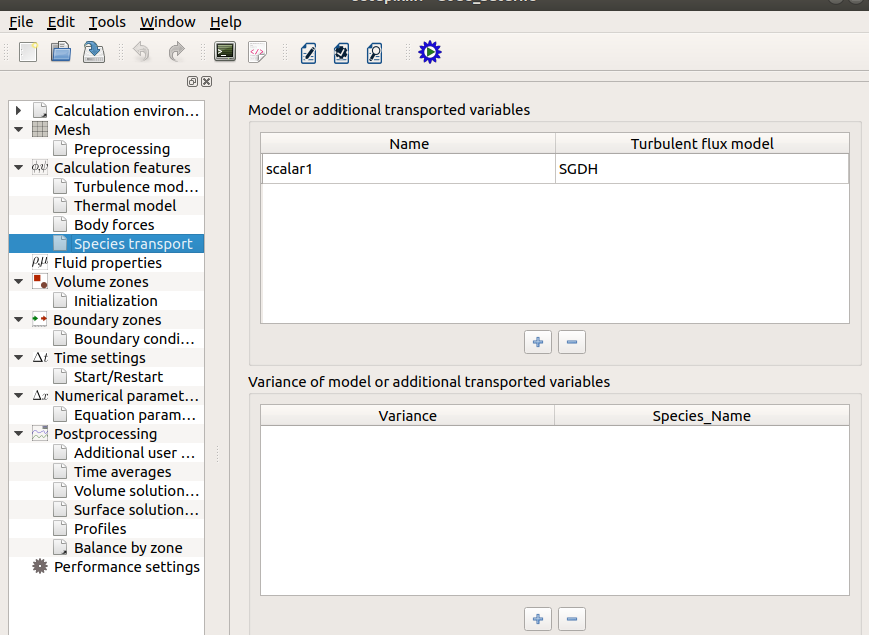869x635 pixels.
Task: Go to the Turbulence models page
Action: pyautogui.click(x=135, y=187)
